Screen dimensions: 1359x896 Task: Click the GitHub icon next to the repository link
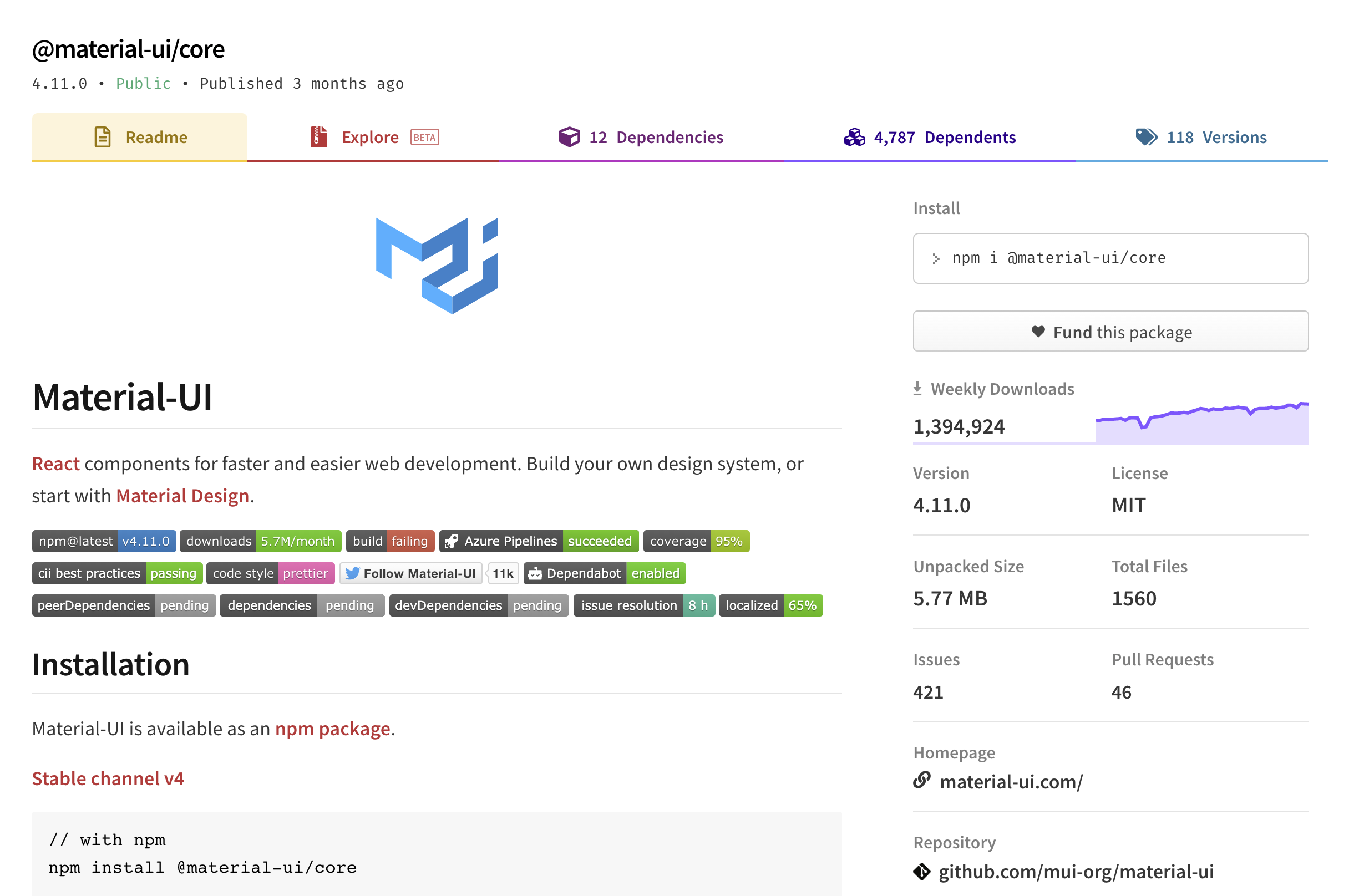click(x=922, y=872)
